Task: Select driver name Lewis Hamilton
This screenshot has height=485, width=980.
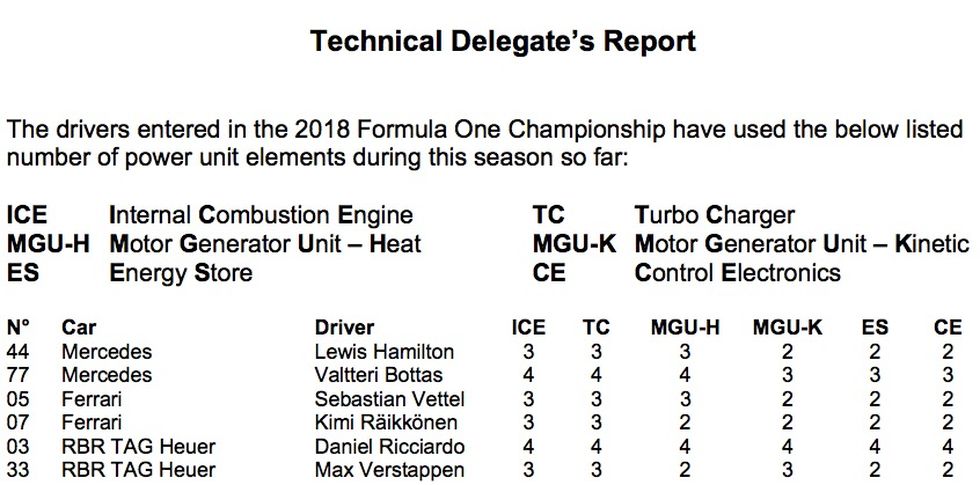Action: pos(384,351)
